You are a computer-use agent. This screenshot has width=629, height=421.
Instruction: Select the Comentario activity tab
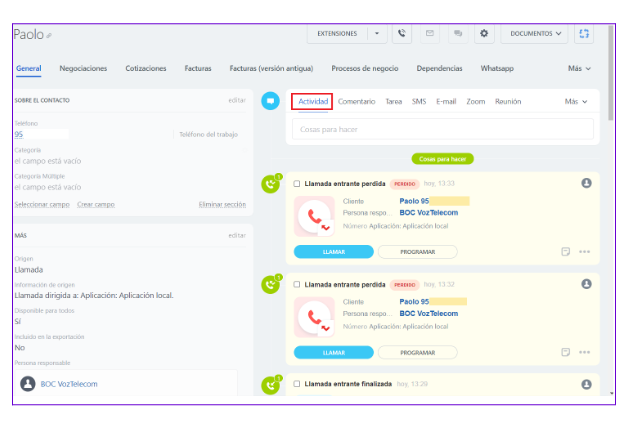(x=356, y=102)
